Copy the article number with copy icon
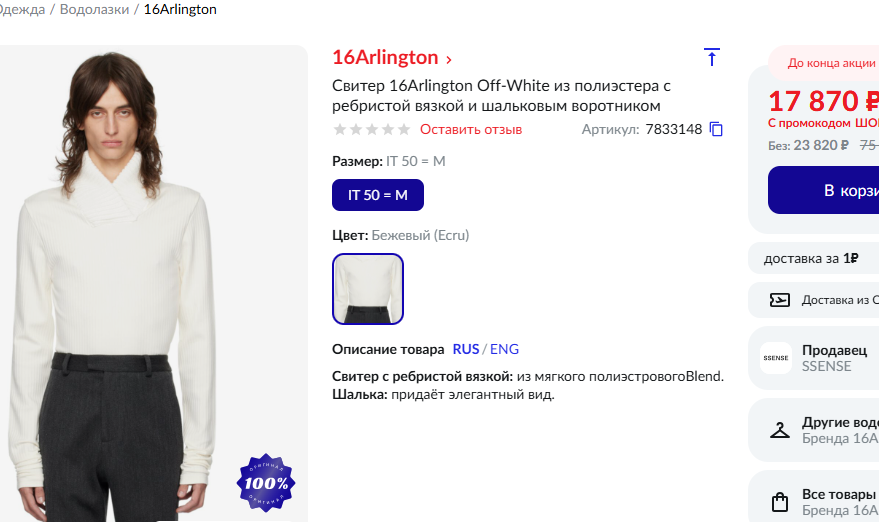 tap(716, 130)
